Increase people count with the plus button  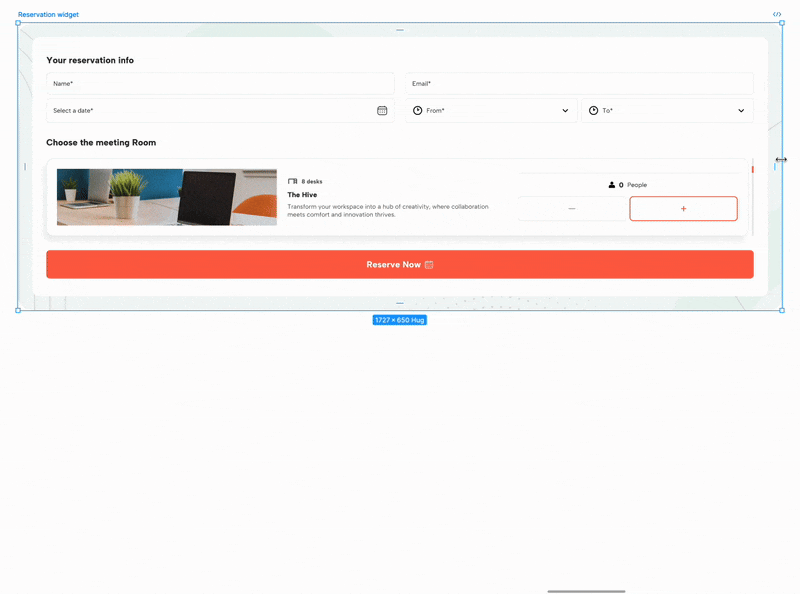[x=683, y=209]
